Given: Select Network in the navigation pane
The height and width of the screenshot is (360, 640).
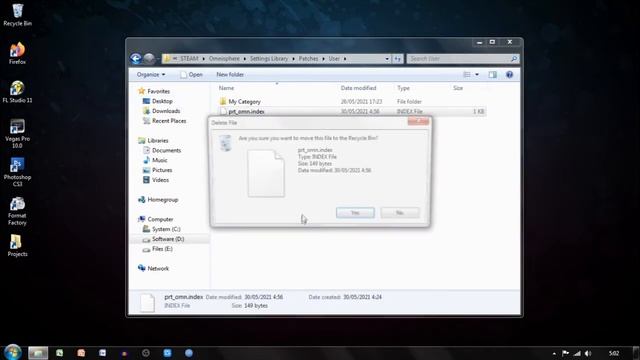Looking at the screenshot, I should point(158,268).
